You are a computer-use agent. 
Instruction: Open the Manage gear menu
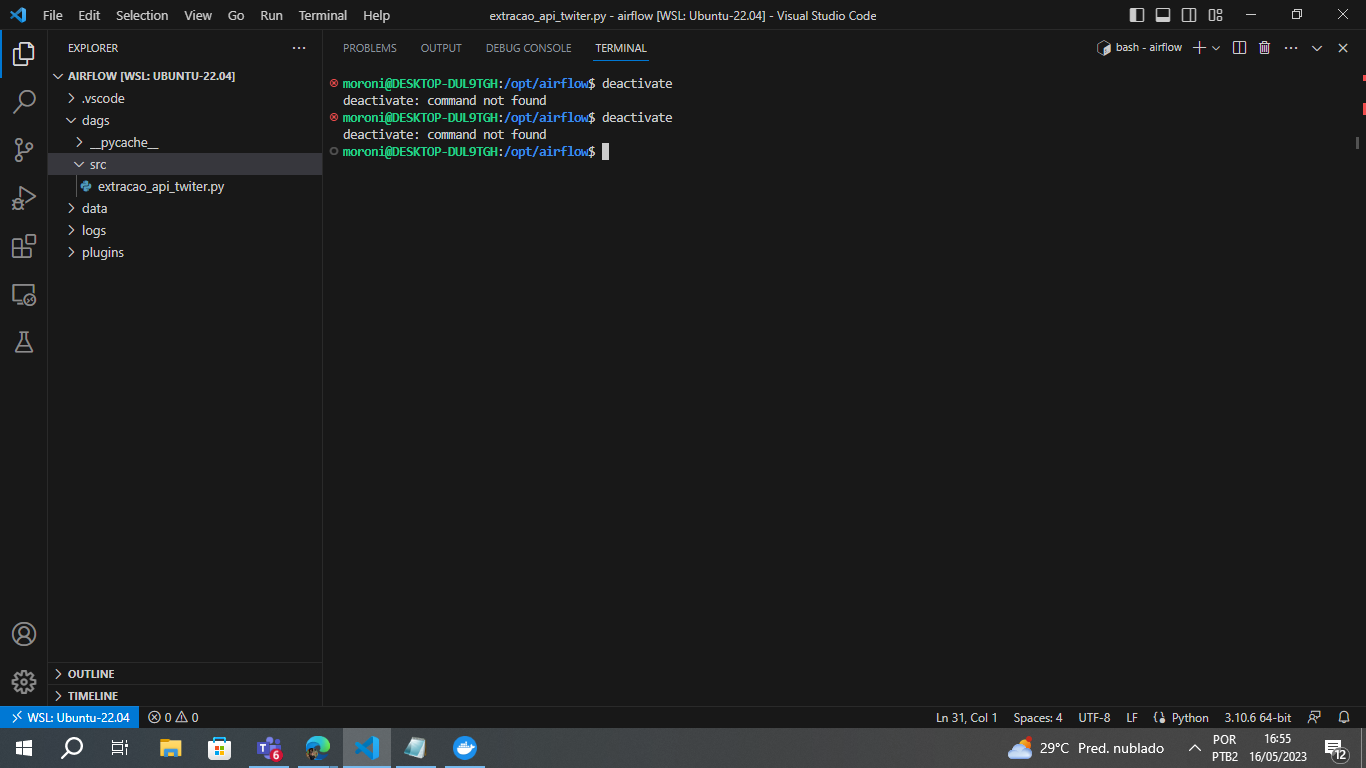point(24,682)
